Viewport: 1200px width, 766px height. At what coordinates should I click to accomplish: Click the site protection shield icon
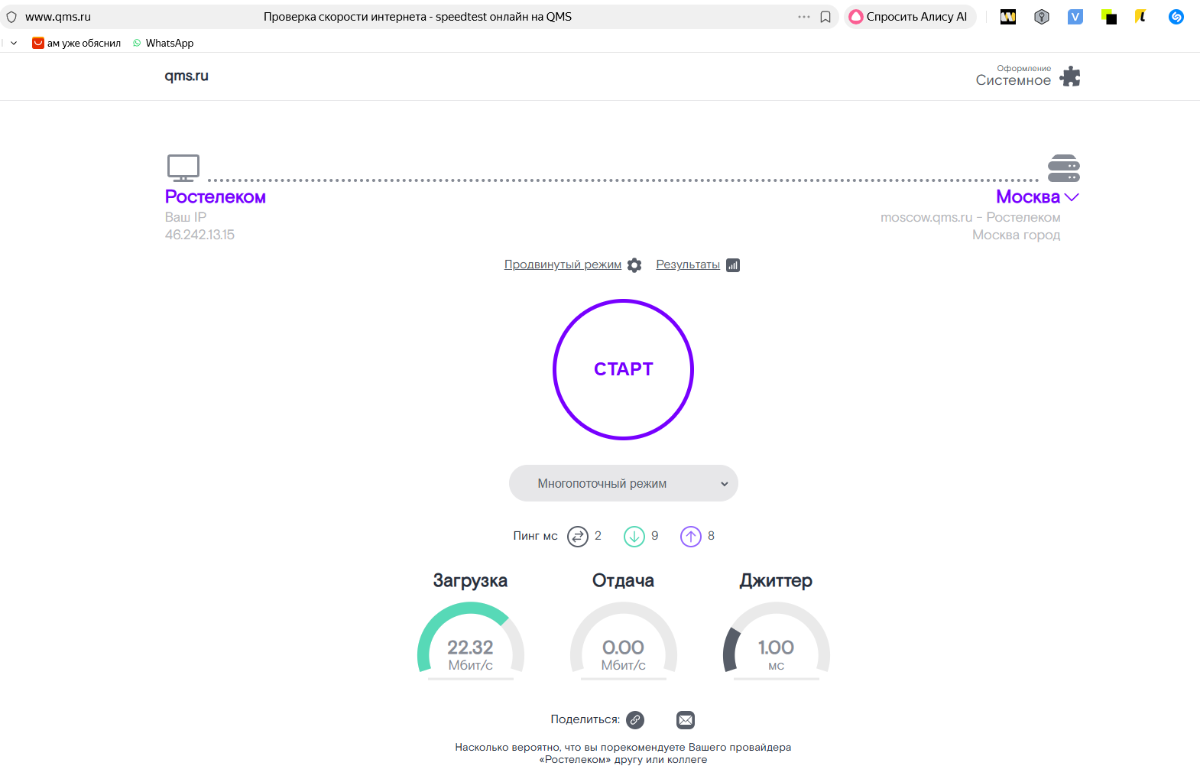(x=11, y=16)
